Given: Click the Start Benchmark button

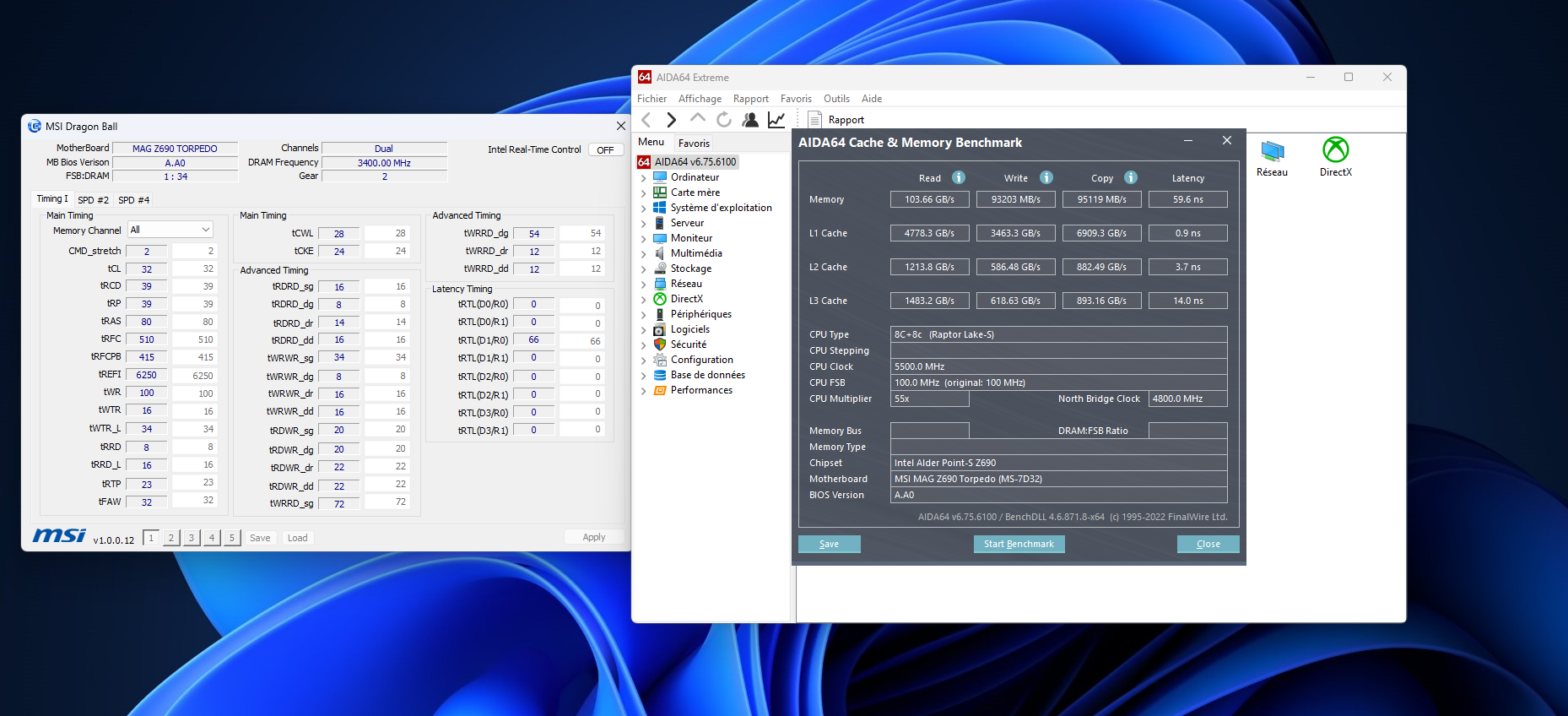Looking at the screenshot, I should [1019, 544].
